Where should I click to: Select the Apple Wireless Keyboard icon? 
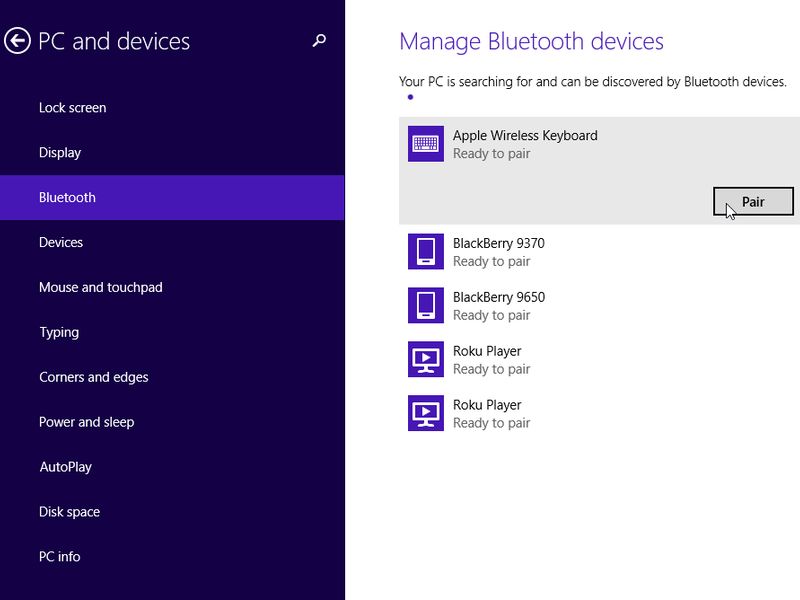pos(426,144)
